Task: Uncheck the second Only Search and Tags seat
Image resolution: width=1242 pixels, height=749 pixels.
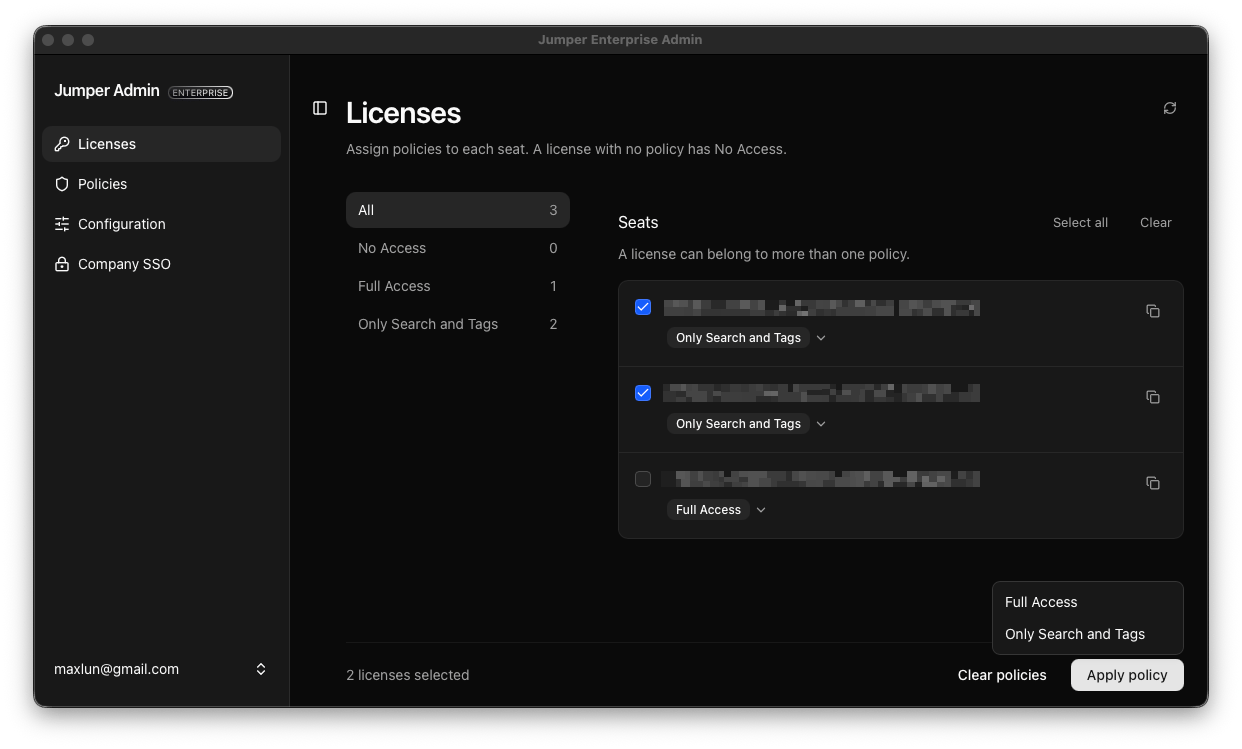Action: pyautogui.click(x=643, y=393)
